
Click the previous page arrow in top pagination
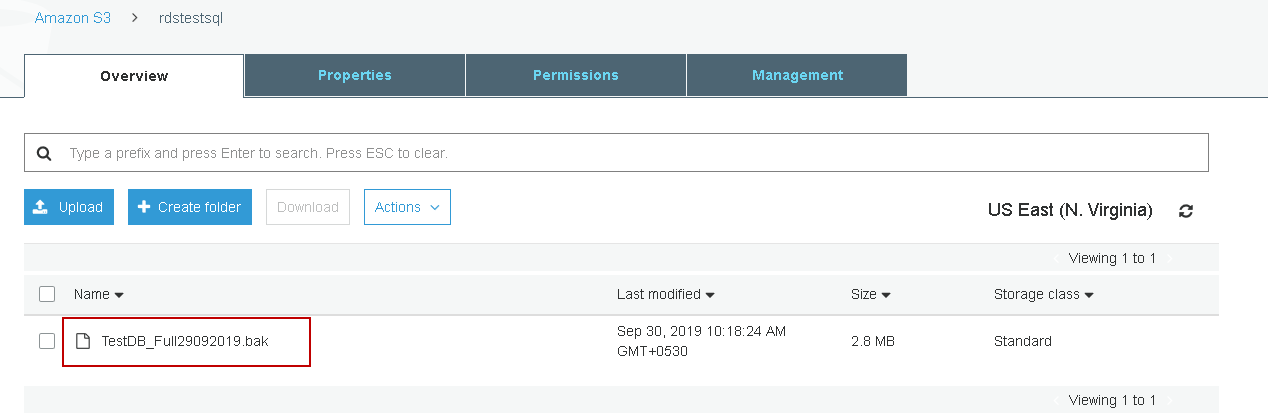pos(1056,259)
